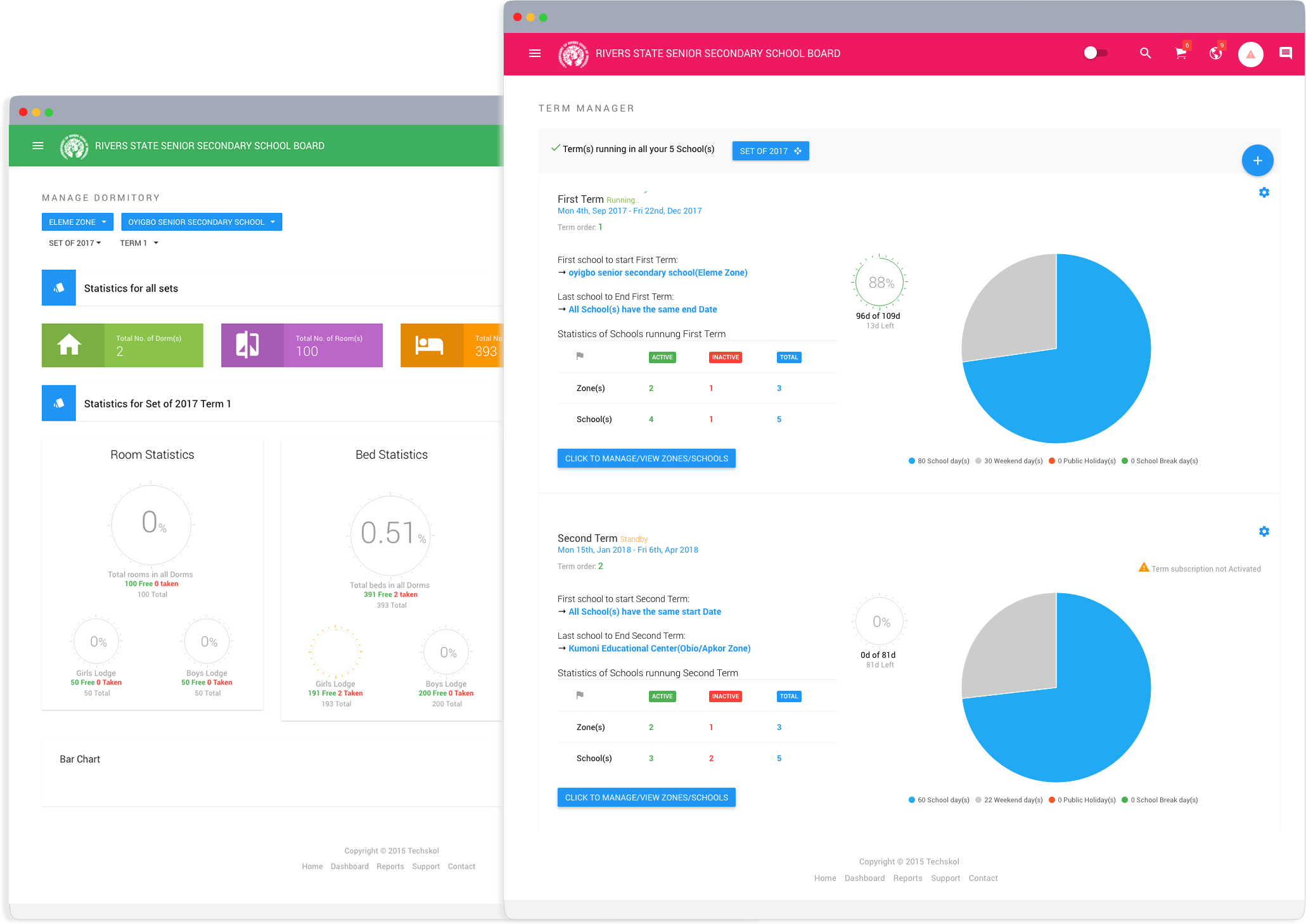Image resolution: width=1306 pixels, height=924 pixels.
Task: Click Manage/View Zones/Schools button for Second Term
Action: [x=646, y=797]
